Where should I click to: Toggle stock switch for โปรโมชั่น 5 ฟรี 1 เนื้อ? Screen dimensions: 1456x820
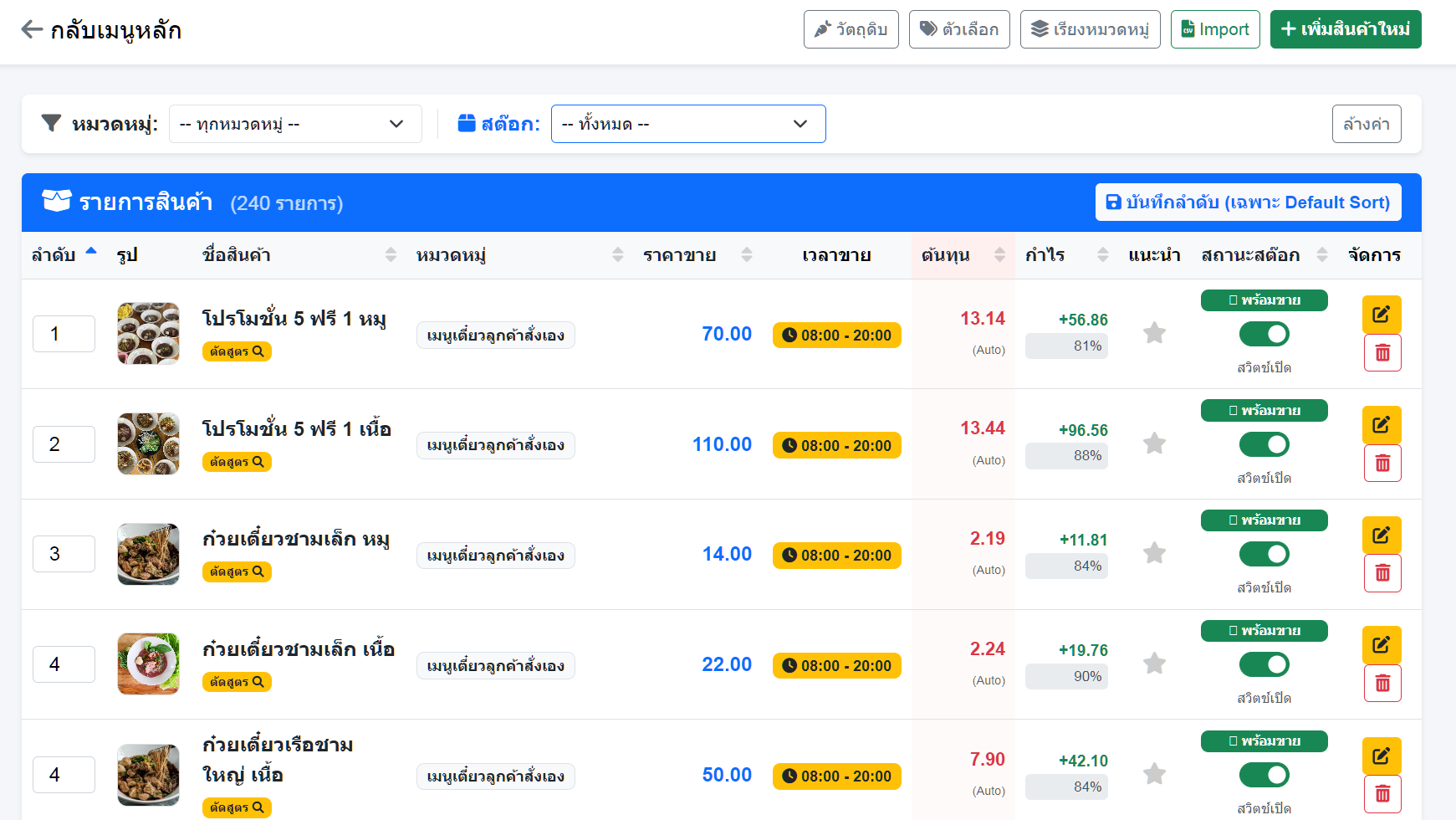(x=1264, y=444)
